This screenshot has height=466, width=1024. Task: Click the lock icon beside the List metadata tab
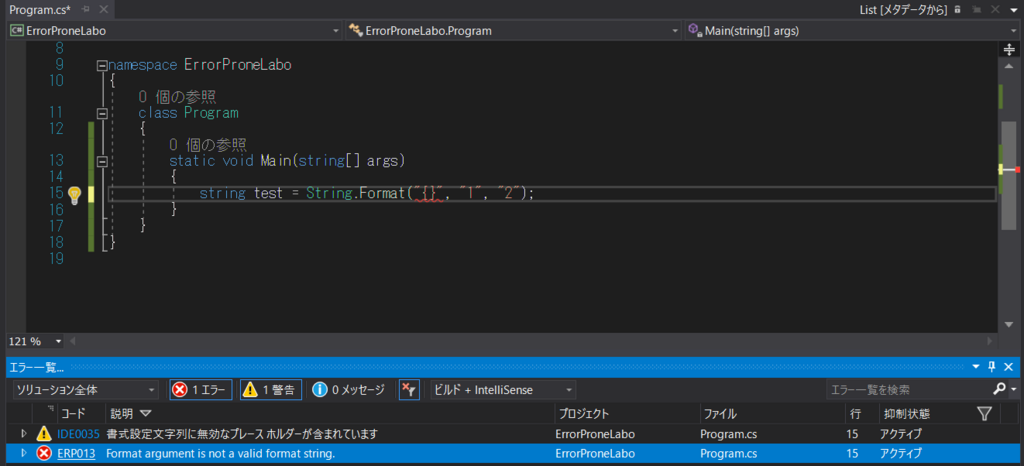pos(957,9)
